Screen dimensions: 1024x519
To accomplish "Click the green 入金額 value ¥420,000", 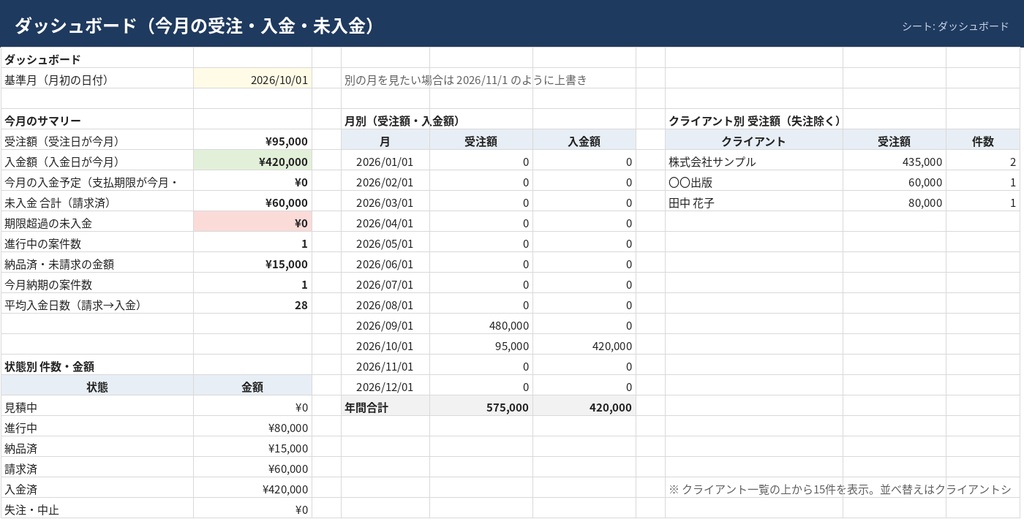I will (x=253, y=162).
